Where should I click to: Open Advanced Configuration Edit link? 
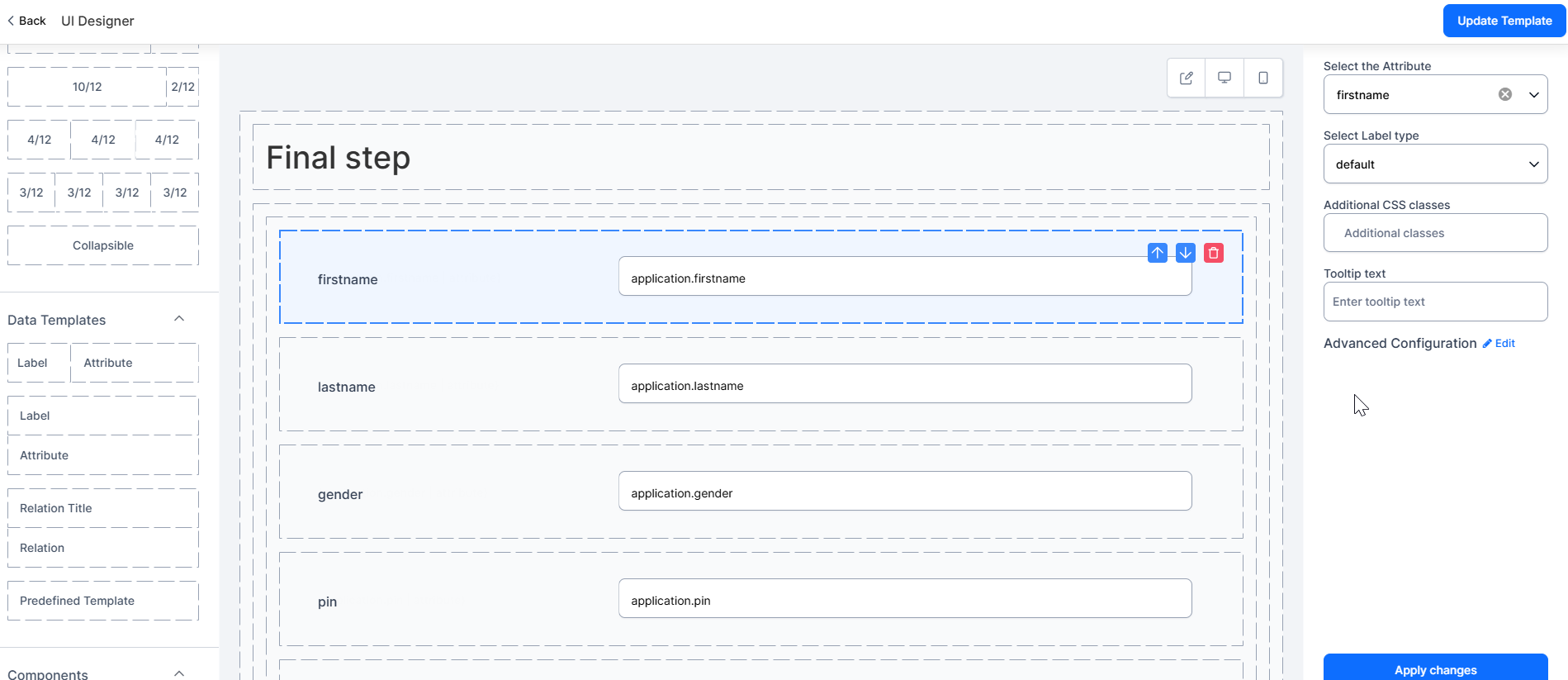pyautogui.click(x=1499, y=343)
